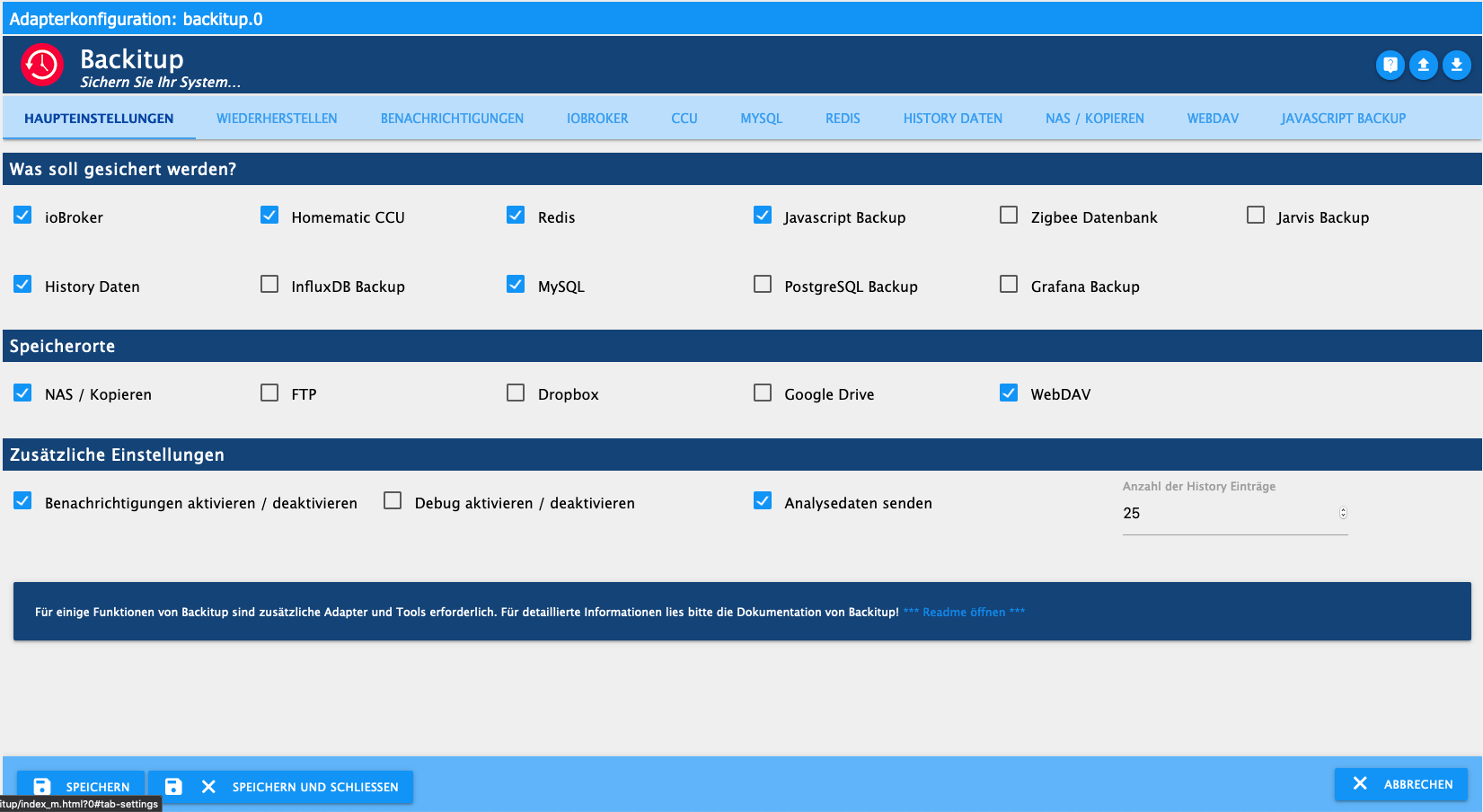1483x812 pixels.
Task: Enable Dropbox storage checkbox
Action: tap(516, 393)
